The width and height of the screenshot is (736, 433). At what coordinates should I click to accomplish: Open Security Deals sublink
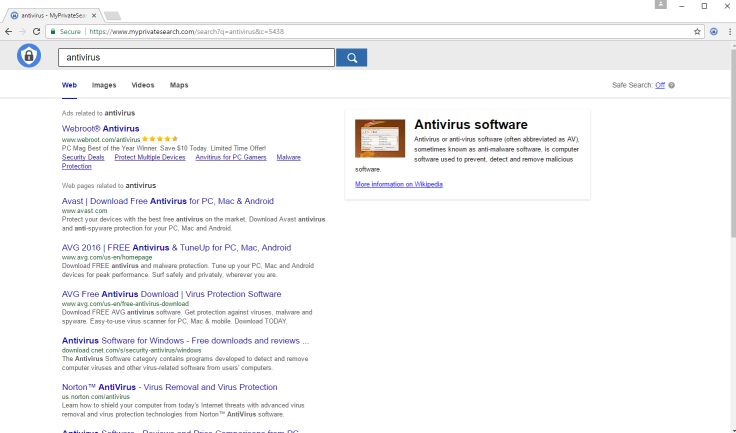tap(83, 157)
